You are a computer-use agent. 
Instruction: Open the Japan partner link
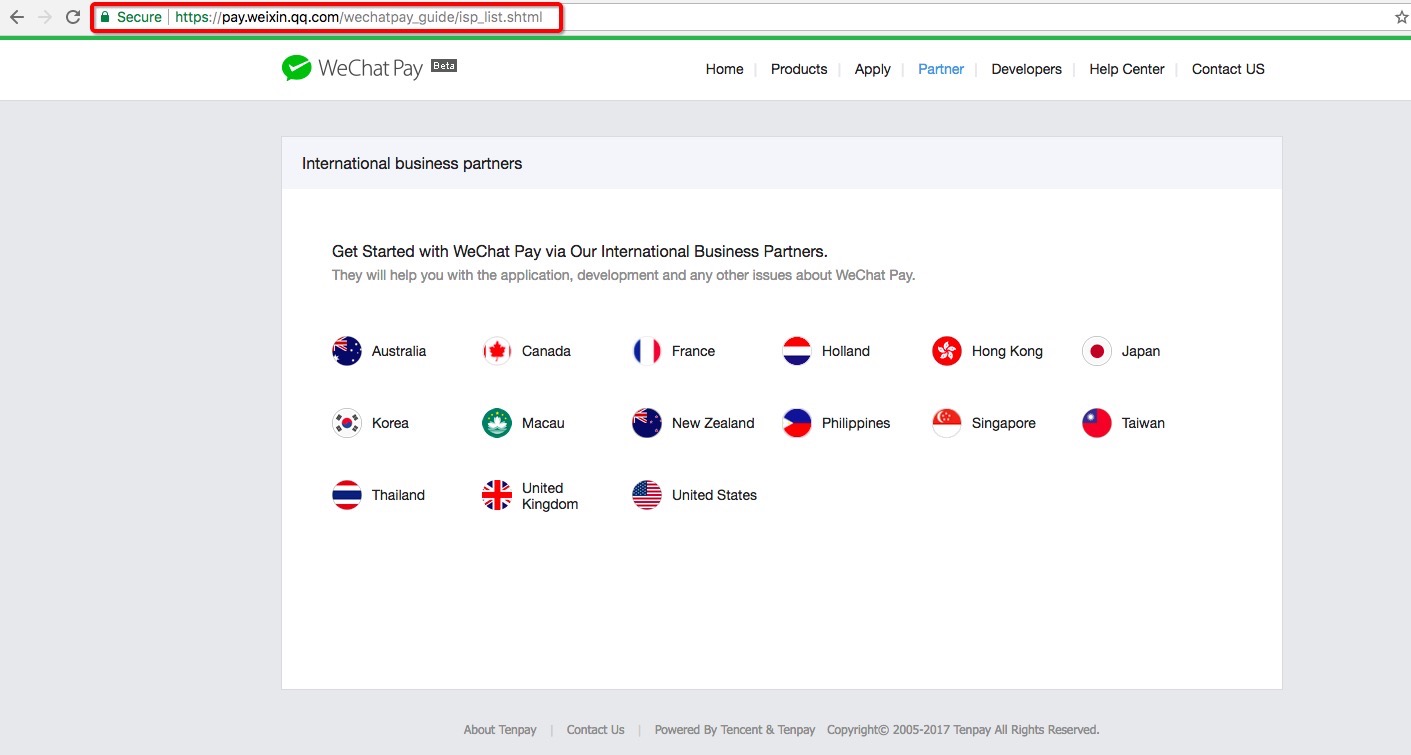(x=1141, y=351)
